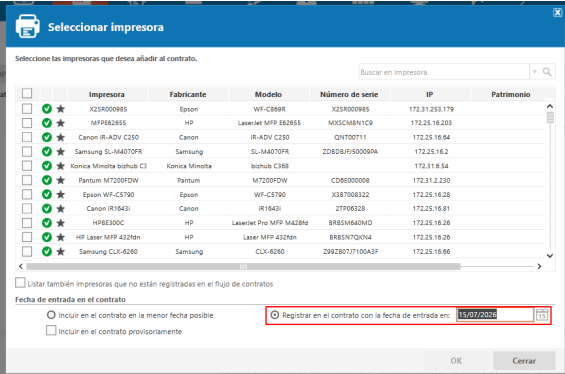Image resolution: width=565 pixels, height=374 pixels.
Task: Check the HPBE300C row checkbox
Action: click(27, 223)
